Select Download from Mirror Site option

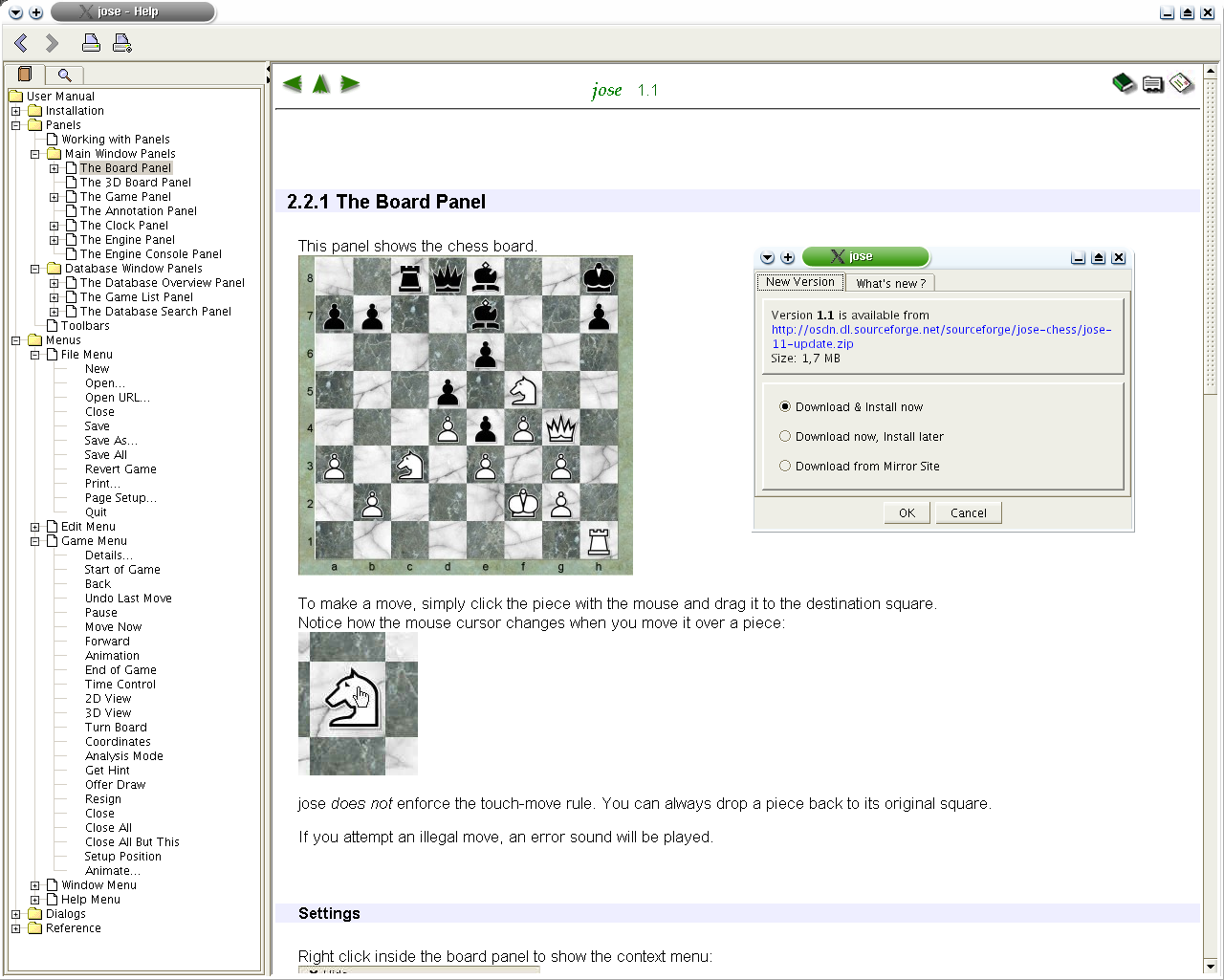coord(785,466)
